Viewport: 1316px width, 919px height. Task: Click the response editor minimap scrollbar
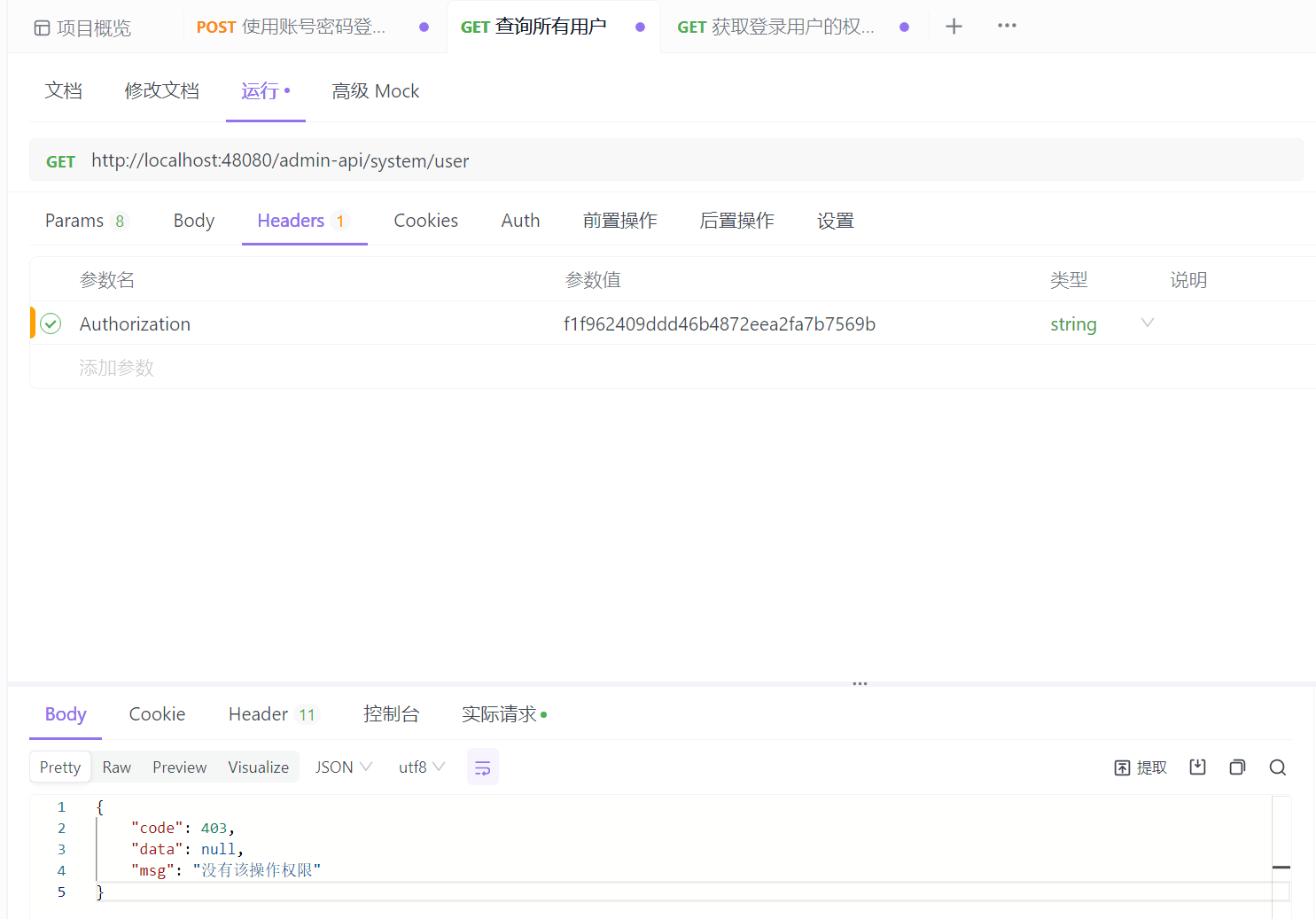(x=1281, y=856)
